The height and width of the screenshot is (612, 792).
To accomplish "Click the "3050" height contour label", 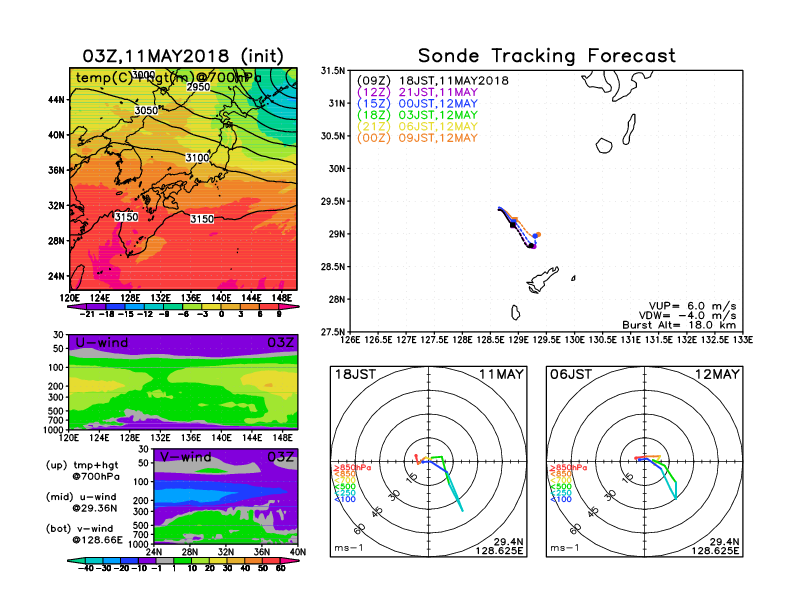I will point(146,110).
